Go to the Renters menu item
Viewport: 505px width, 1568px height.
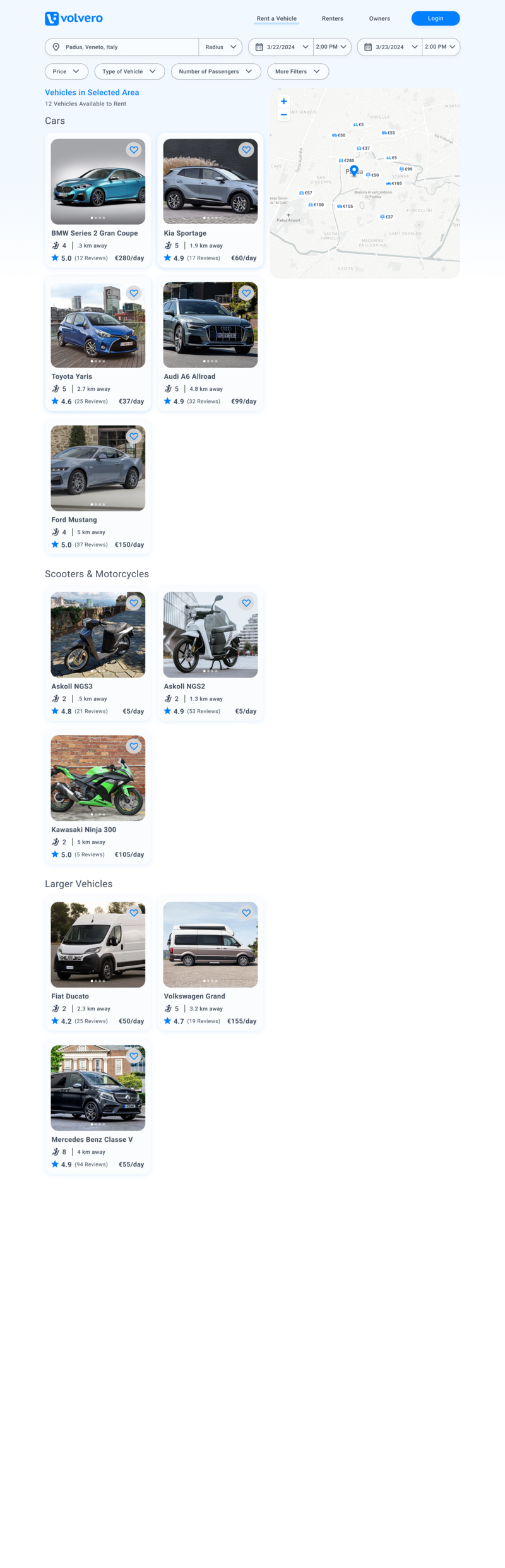pyautogui.click(x=333, y=18)
